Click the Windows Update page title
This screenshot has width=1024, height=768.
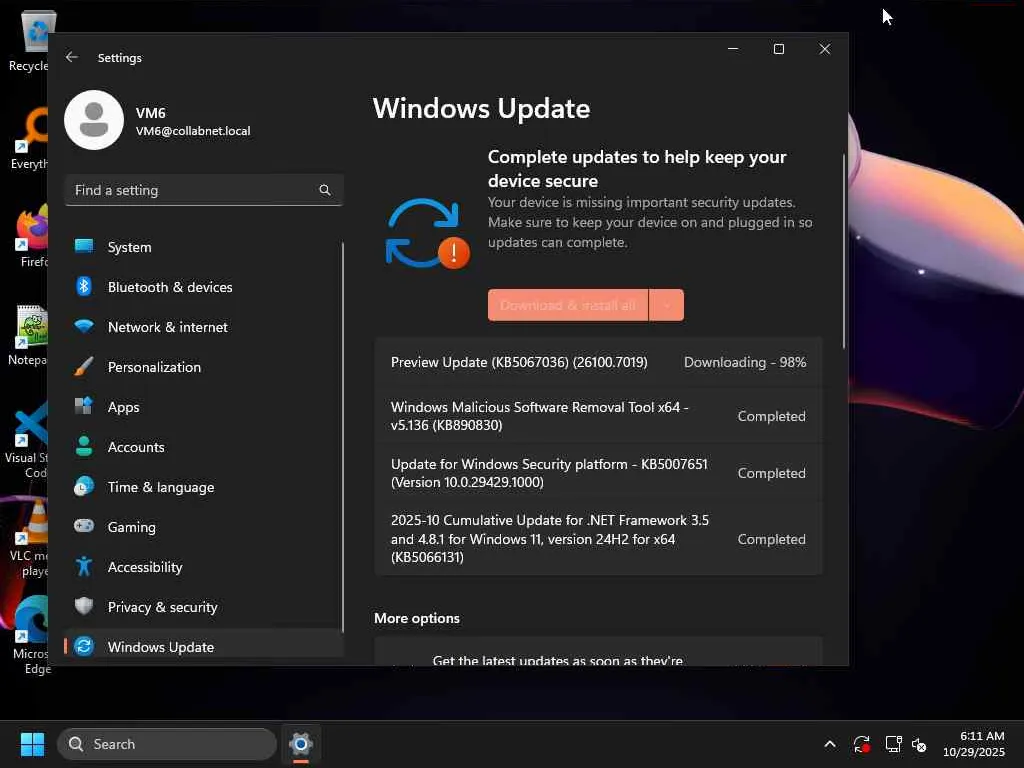click(481, 108)
